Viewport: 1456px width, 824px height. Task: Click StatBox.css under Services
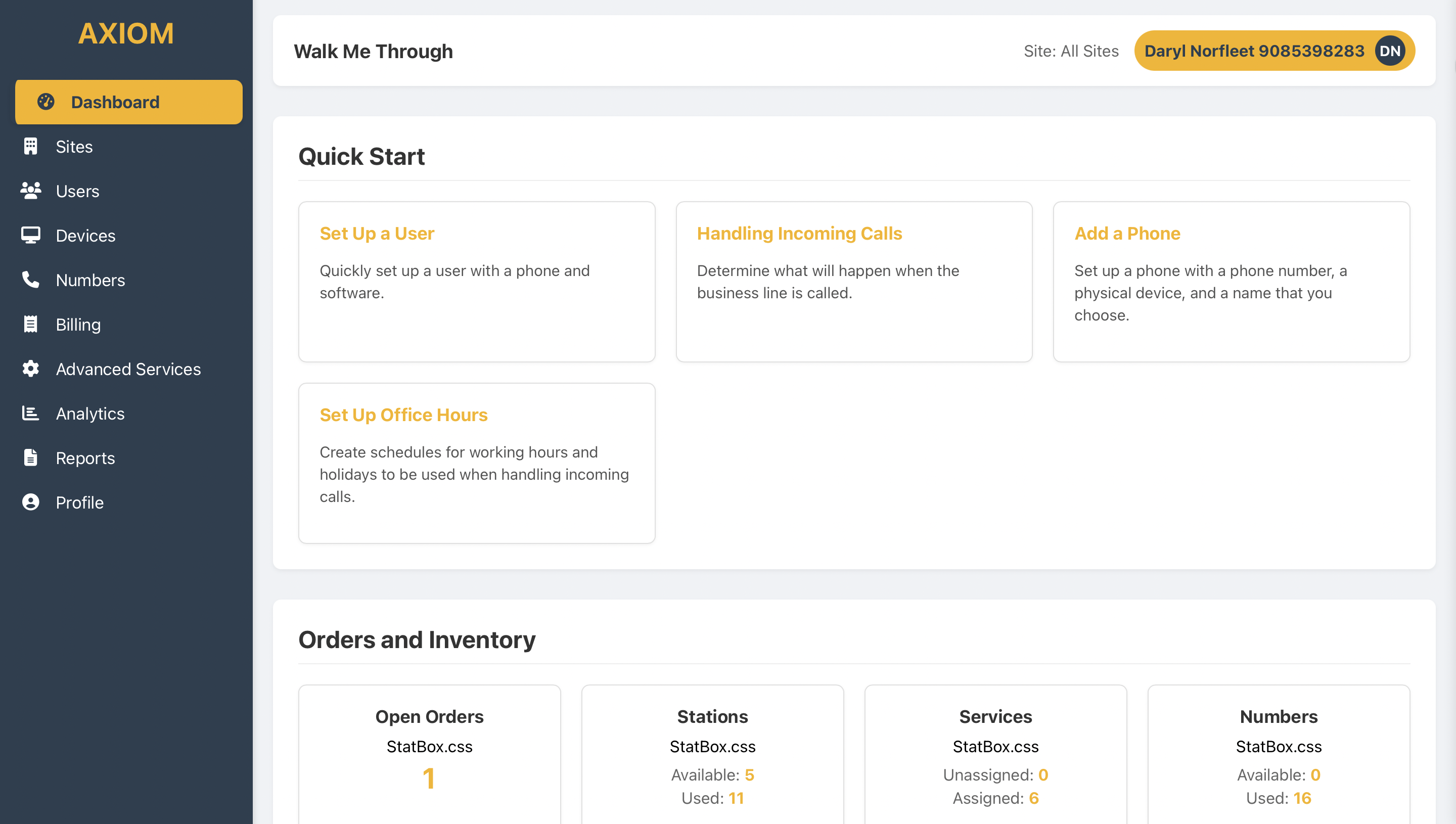995,747
